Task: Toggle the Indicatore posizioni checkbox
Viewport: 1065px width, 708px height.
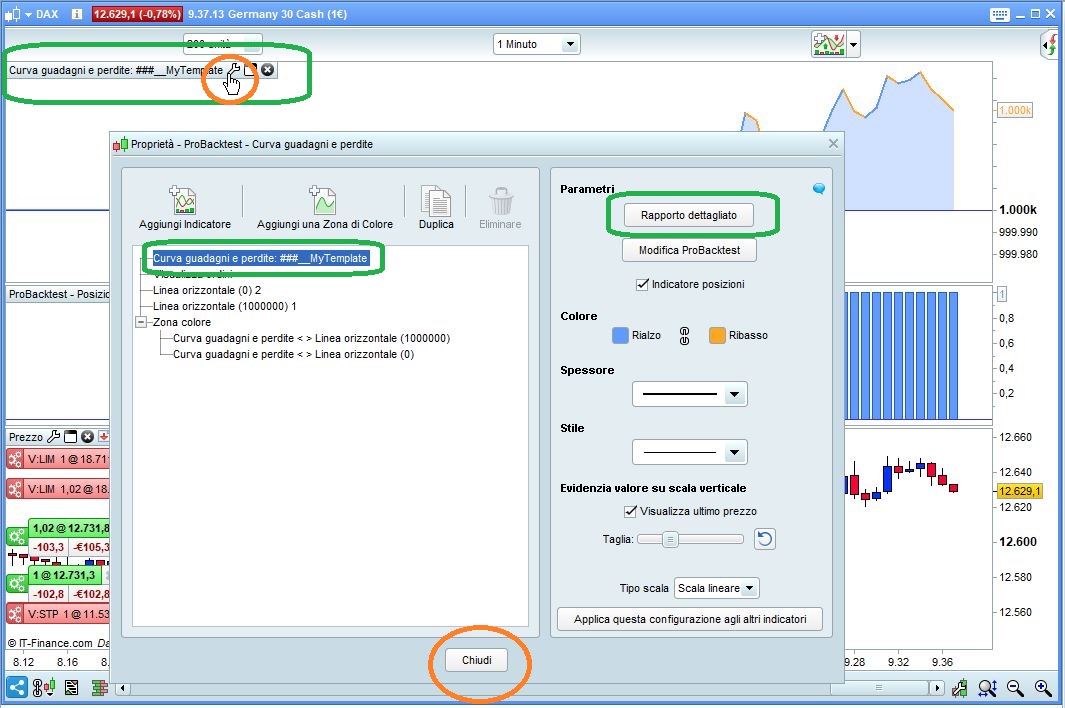Action: click(x=642, y=285)
